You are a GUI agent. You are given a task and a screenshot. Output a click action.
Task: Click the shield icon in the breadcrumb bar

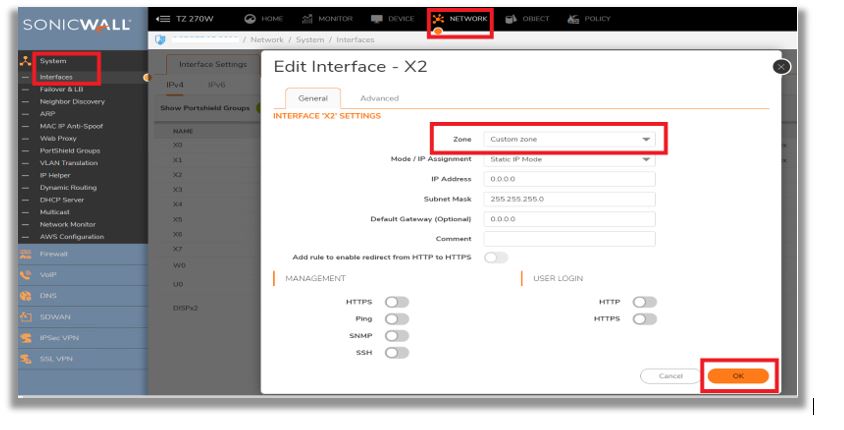(160, 40)
